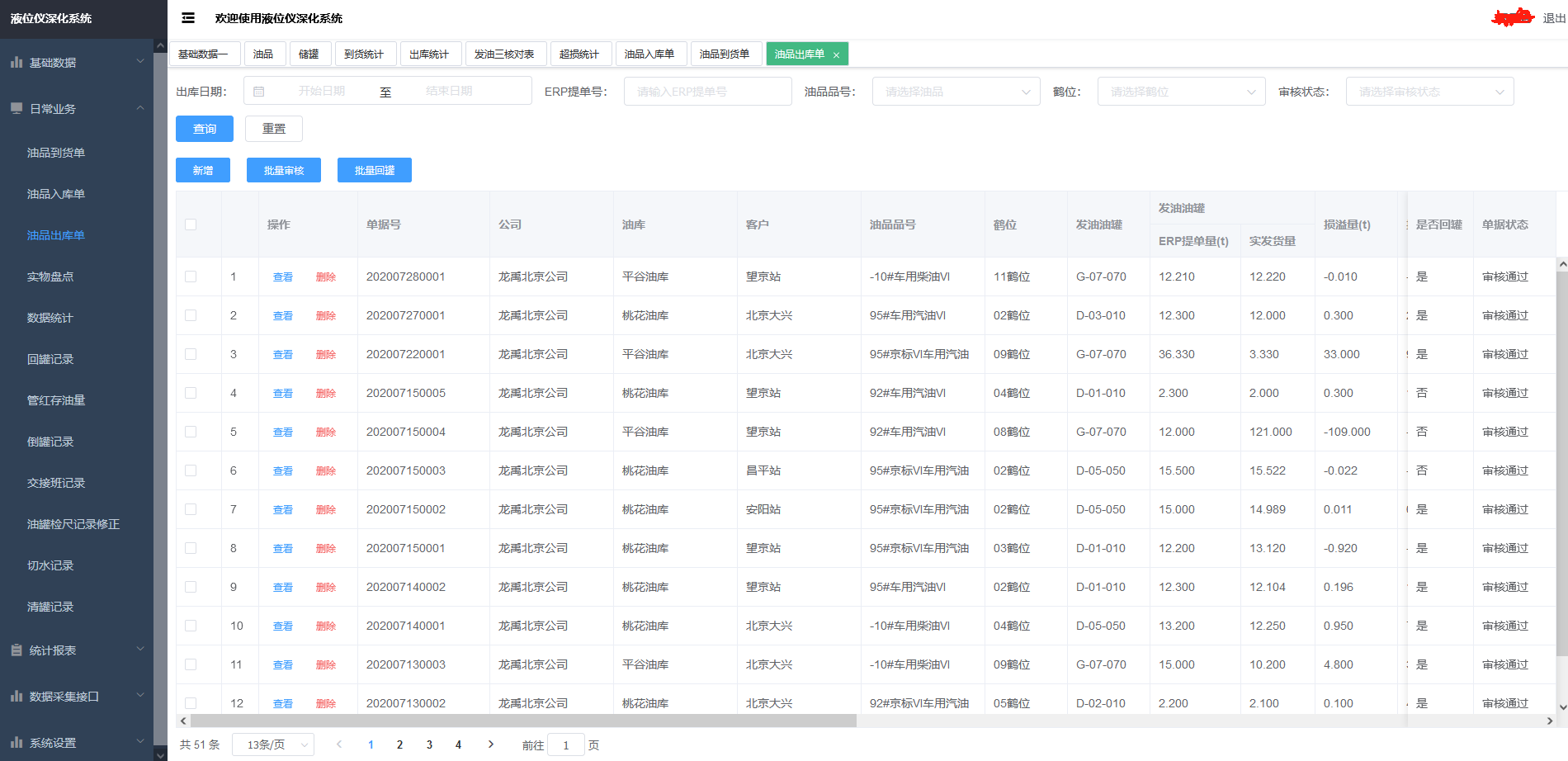The height and width of the screenshot is (761, 1568).
Task: Switch to the 油品入库单 tab
Action: click(649, 54)
